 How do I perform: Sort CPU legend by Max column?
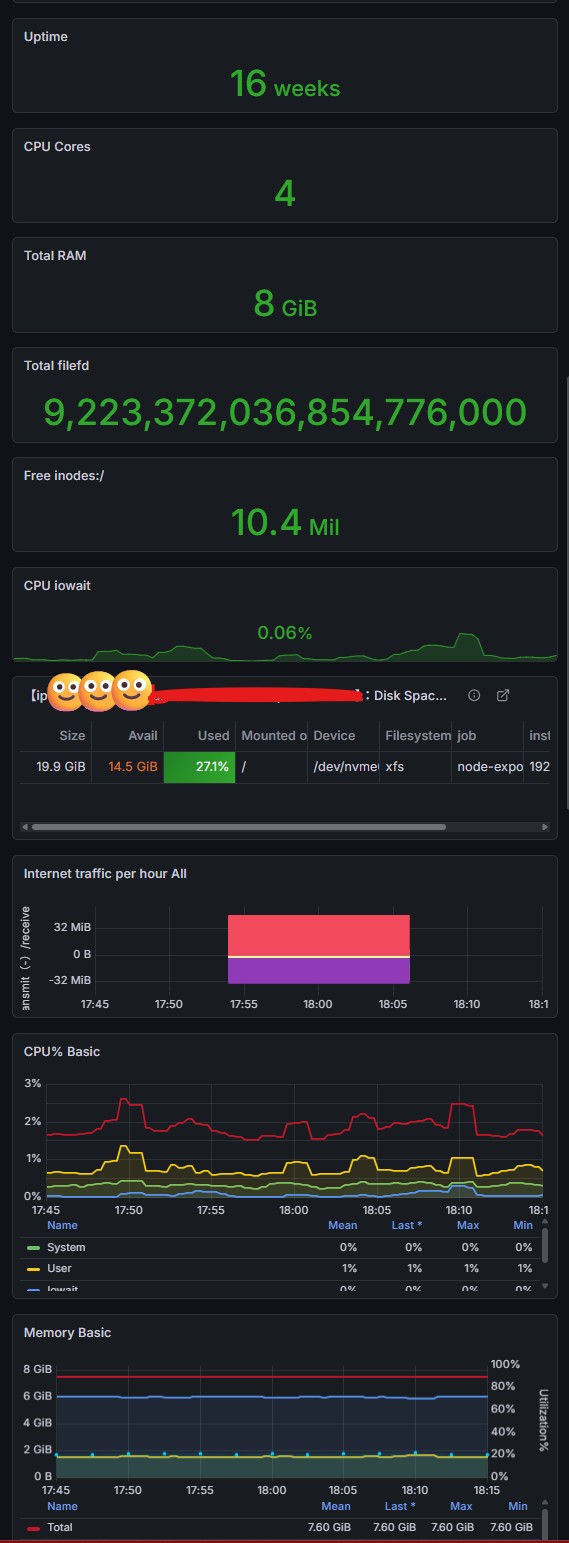pyautogui.click(x=468, y=1225)
